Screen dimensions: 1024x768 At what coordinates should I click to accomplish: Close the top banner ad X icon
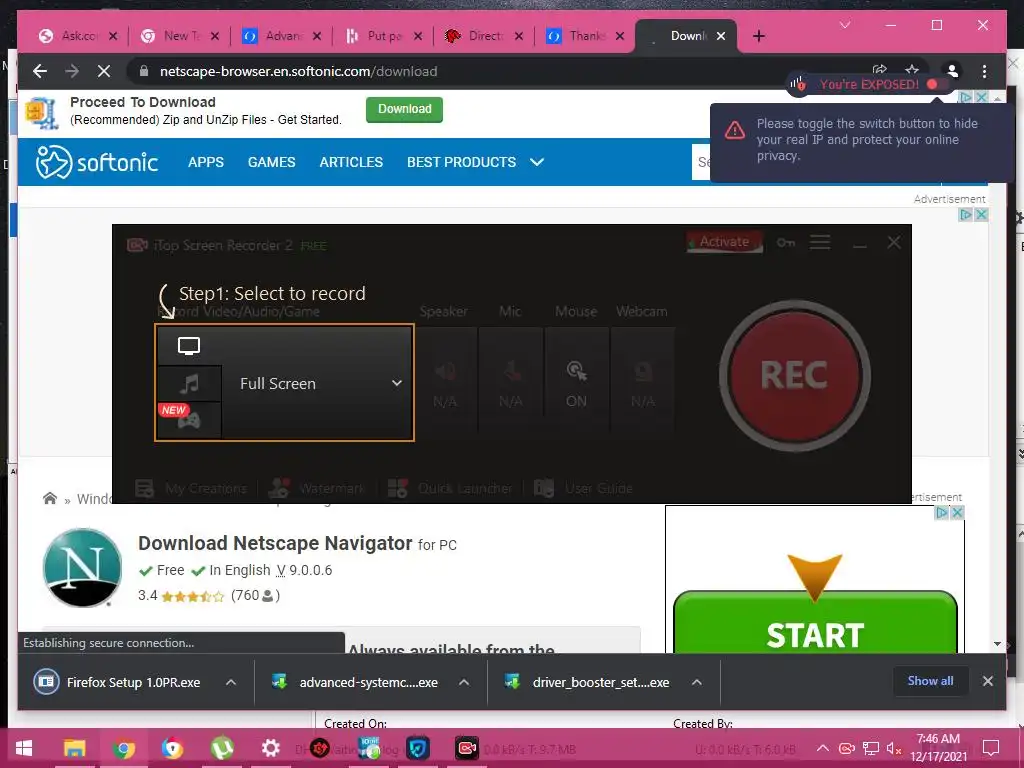click(981, 97)
